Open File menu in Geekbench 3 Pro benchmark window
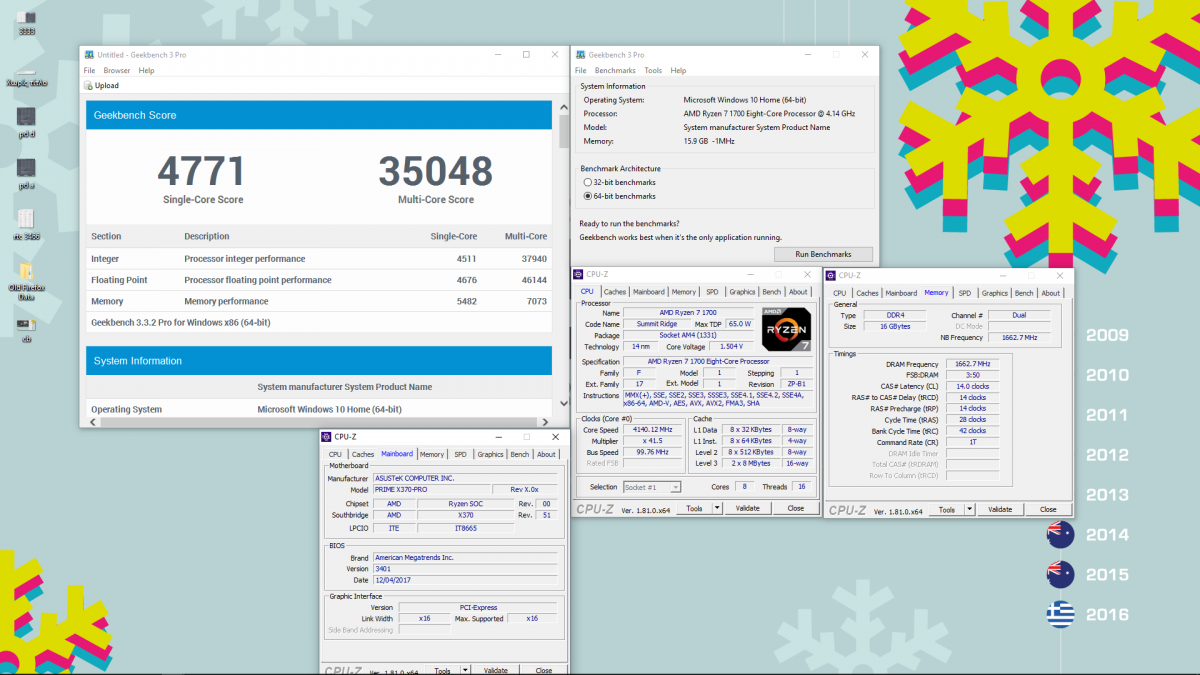The image size is (1200, 675). (x=581, y=71)
